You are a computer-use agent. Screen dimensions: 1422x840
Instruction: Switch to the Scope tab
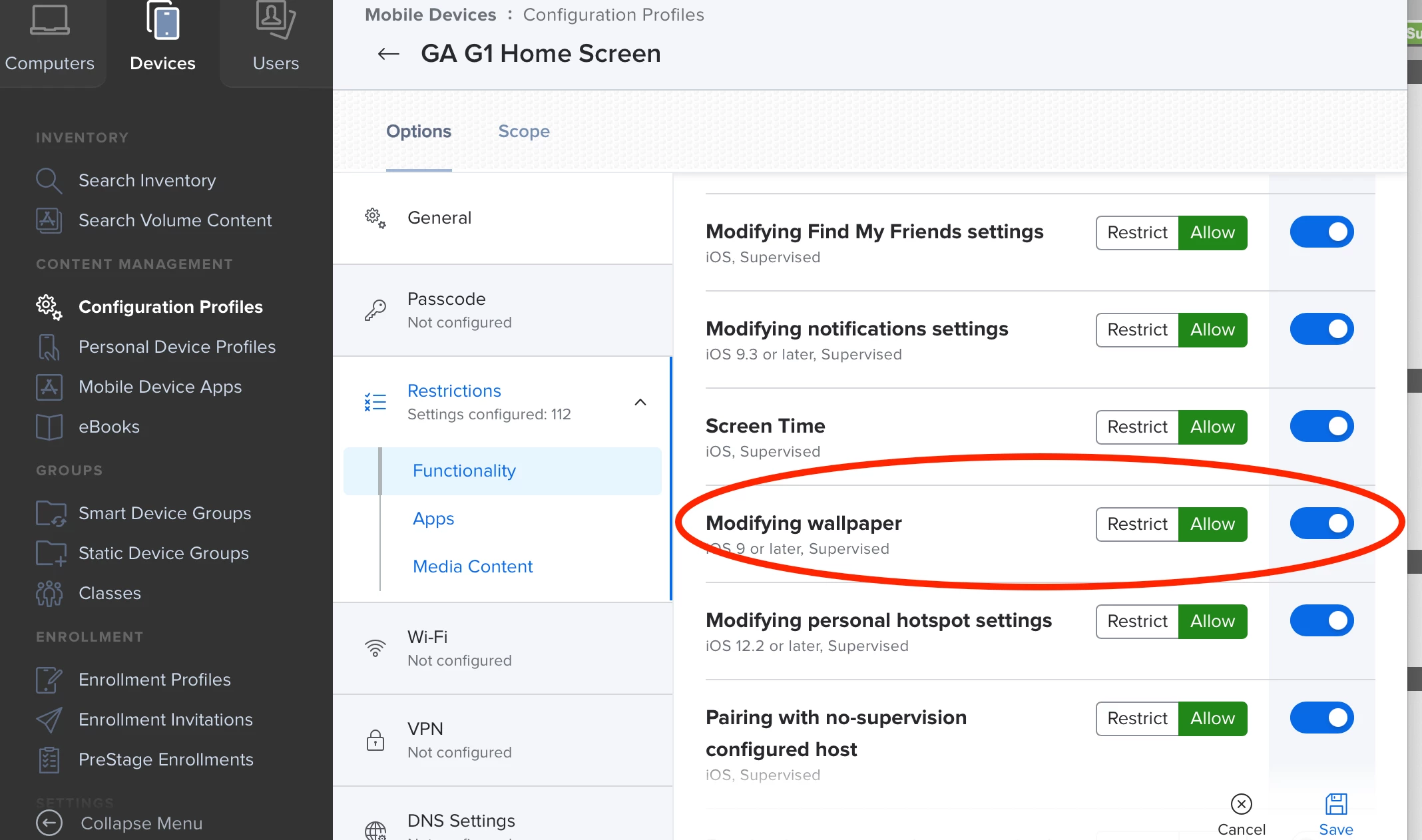(524, 131)
